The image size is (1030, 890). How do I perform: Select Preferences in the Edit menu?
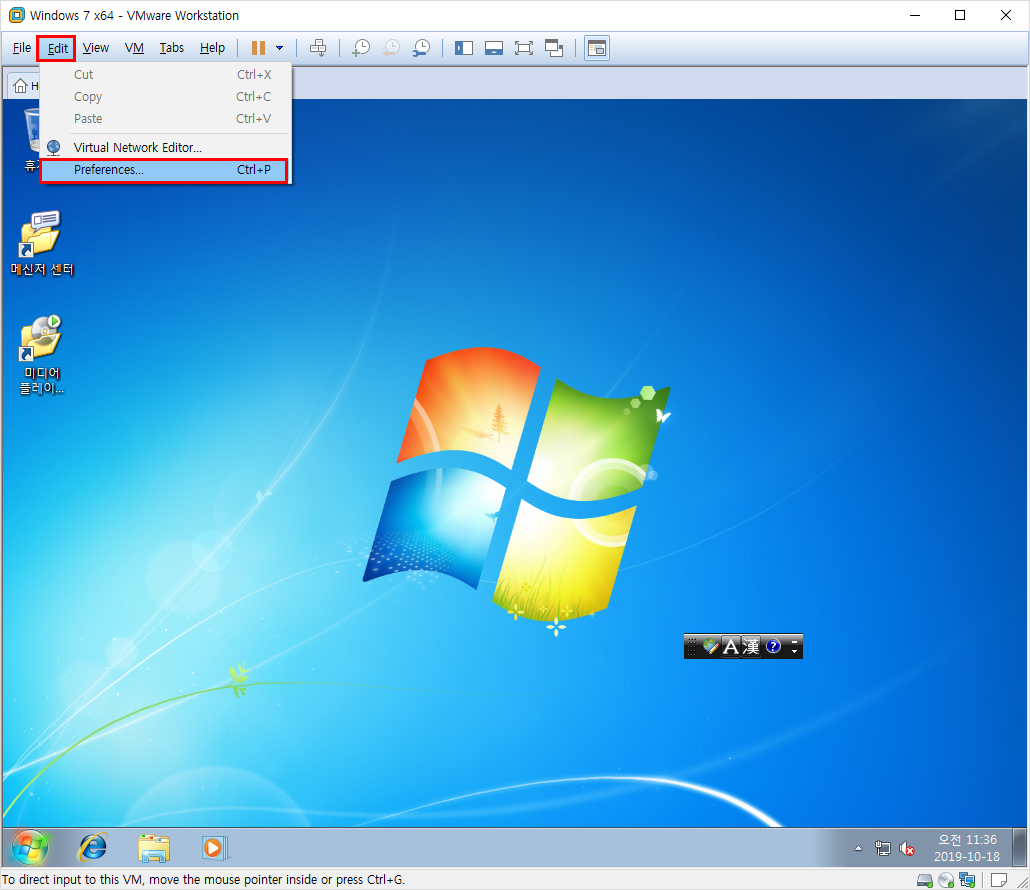(x=164, y=169)
